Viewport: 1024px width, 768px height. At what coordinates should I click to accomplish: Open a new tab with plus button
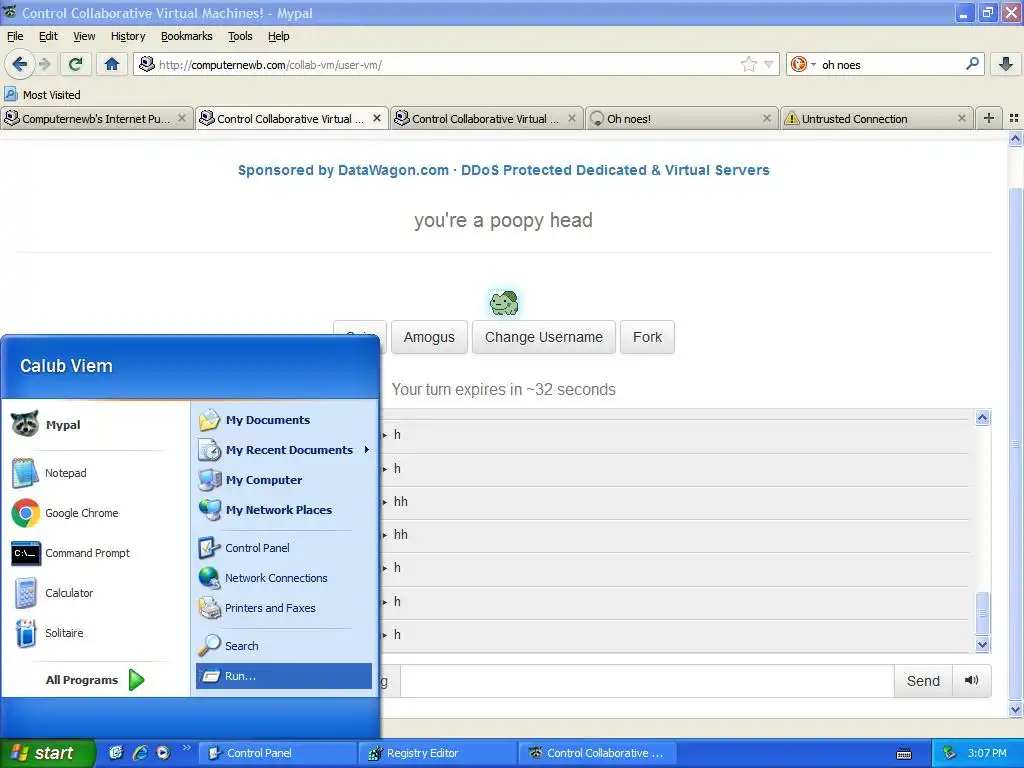pyautogui.click(x=989, y=118)
